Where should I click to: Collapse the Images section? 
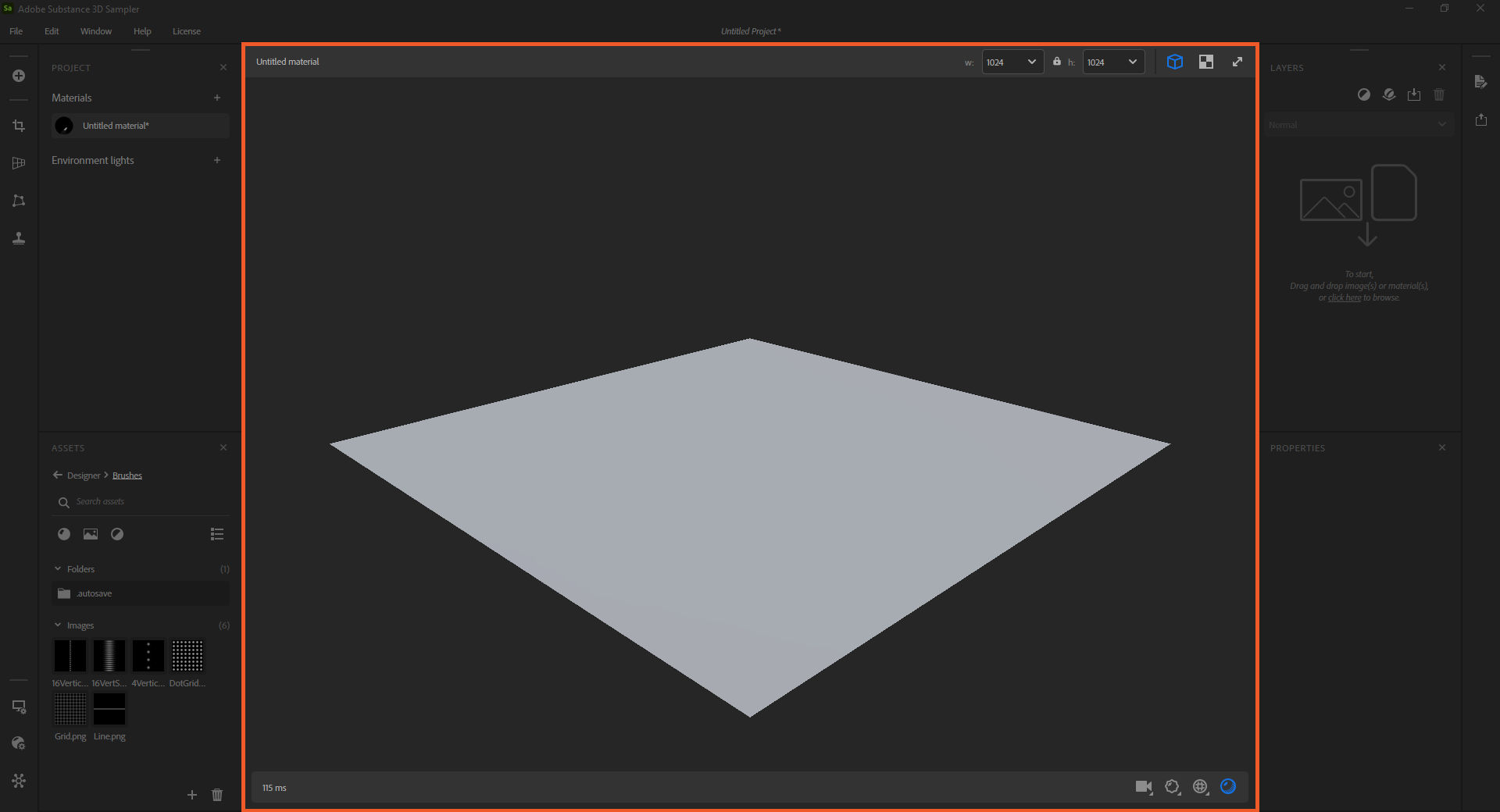[58, 625]
